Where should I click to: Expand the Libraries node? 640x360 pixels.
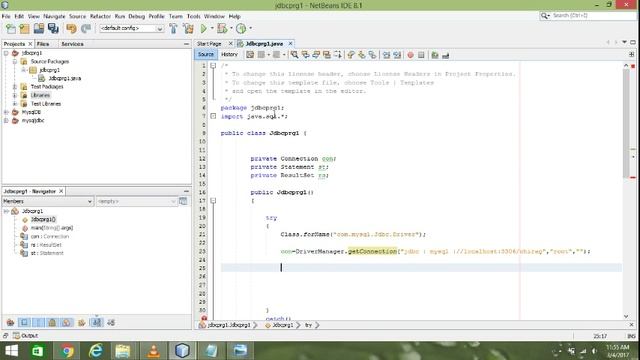(15, 95)
